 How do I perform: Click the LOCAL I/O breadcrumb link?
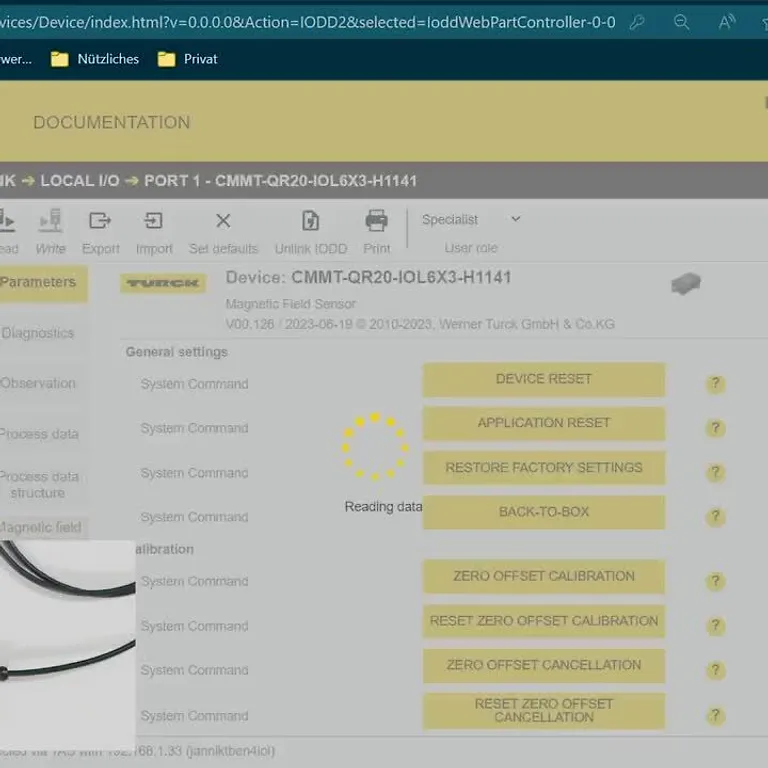point(80,181)
